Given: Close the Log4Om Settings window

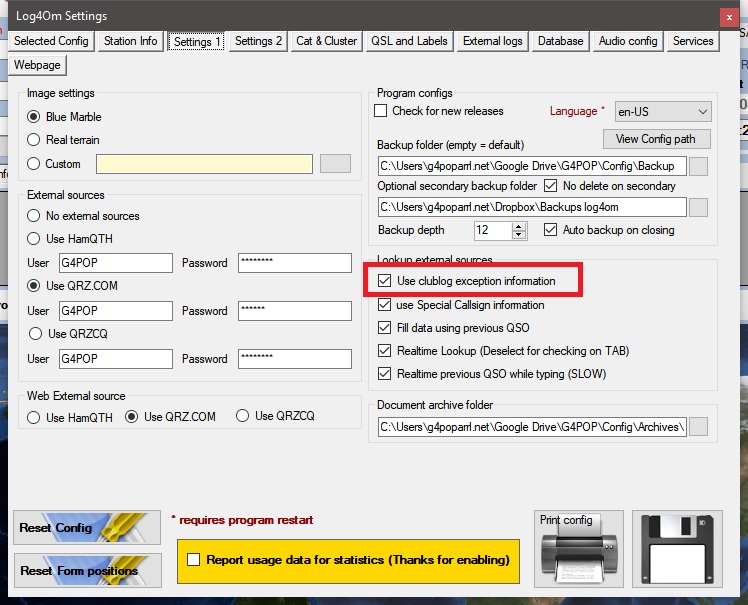Looking at the screenshot, I should [x=729, y=18].
